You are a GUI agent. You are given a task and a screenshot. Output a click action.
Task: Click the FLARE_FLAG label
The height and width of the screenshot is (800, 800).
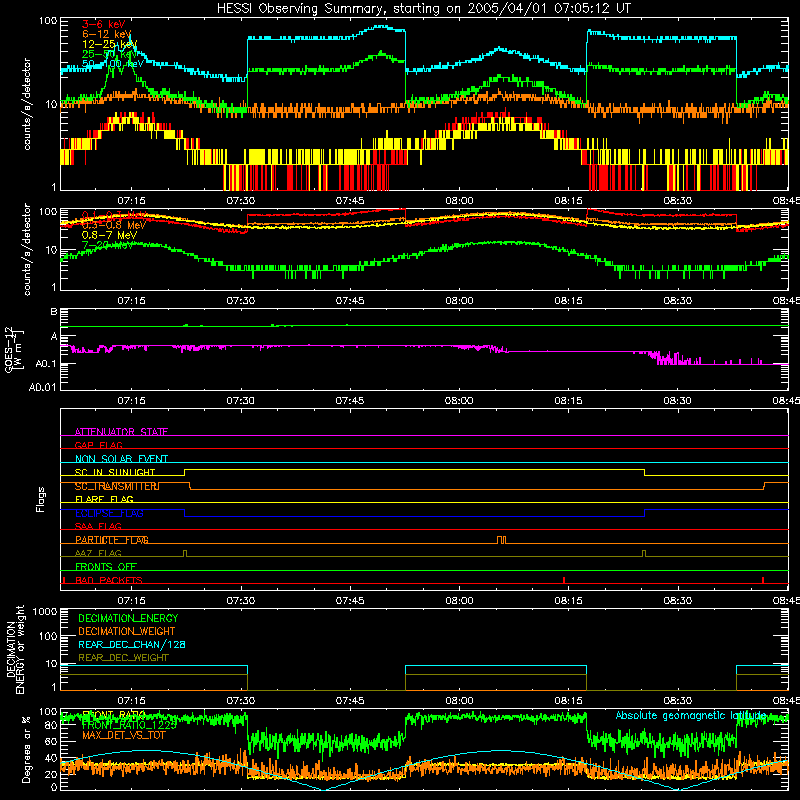(104, 499)
